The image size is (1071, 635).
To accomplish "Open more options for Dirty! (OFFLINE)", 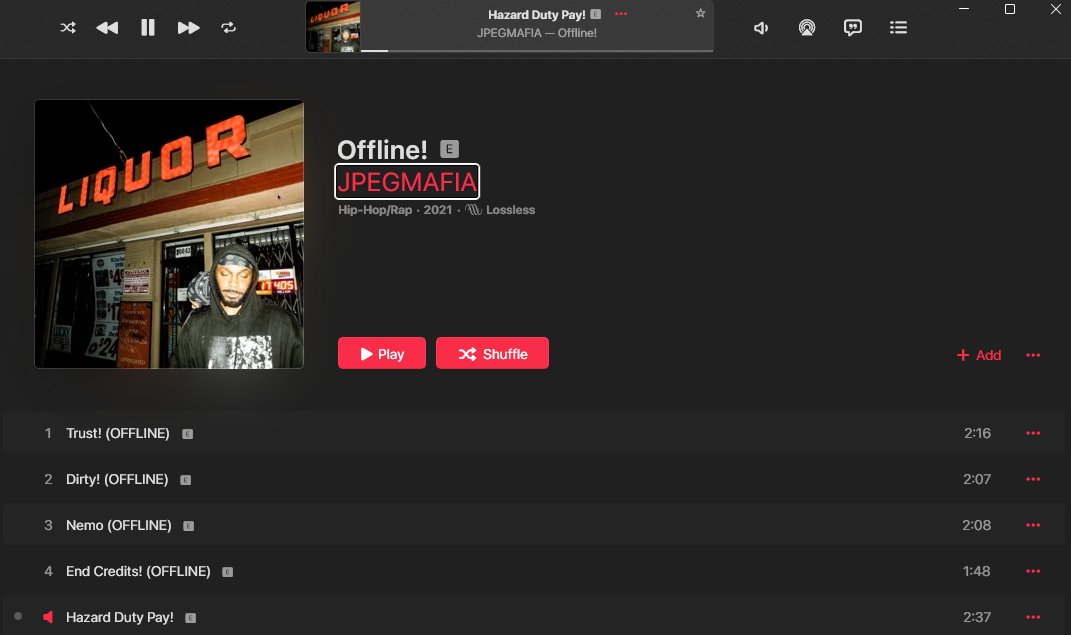I will coord(1033,479).
